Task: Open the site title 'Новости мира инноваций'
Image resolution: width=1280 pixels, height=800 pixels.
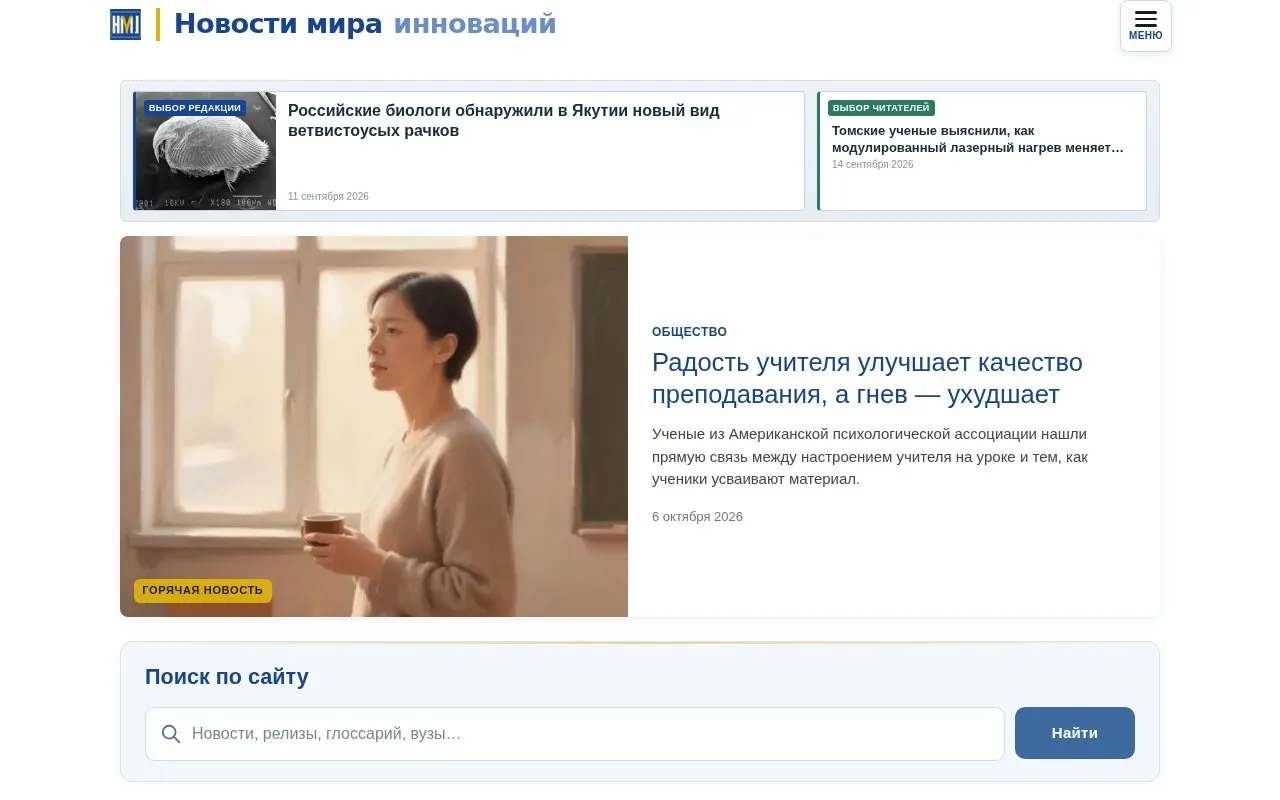Action: 365,24
